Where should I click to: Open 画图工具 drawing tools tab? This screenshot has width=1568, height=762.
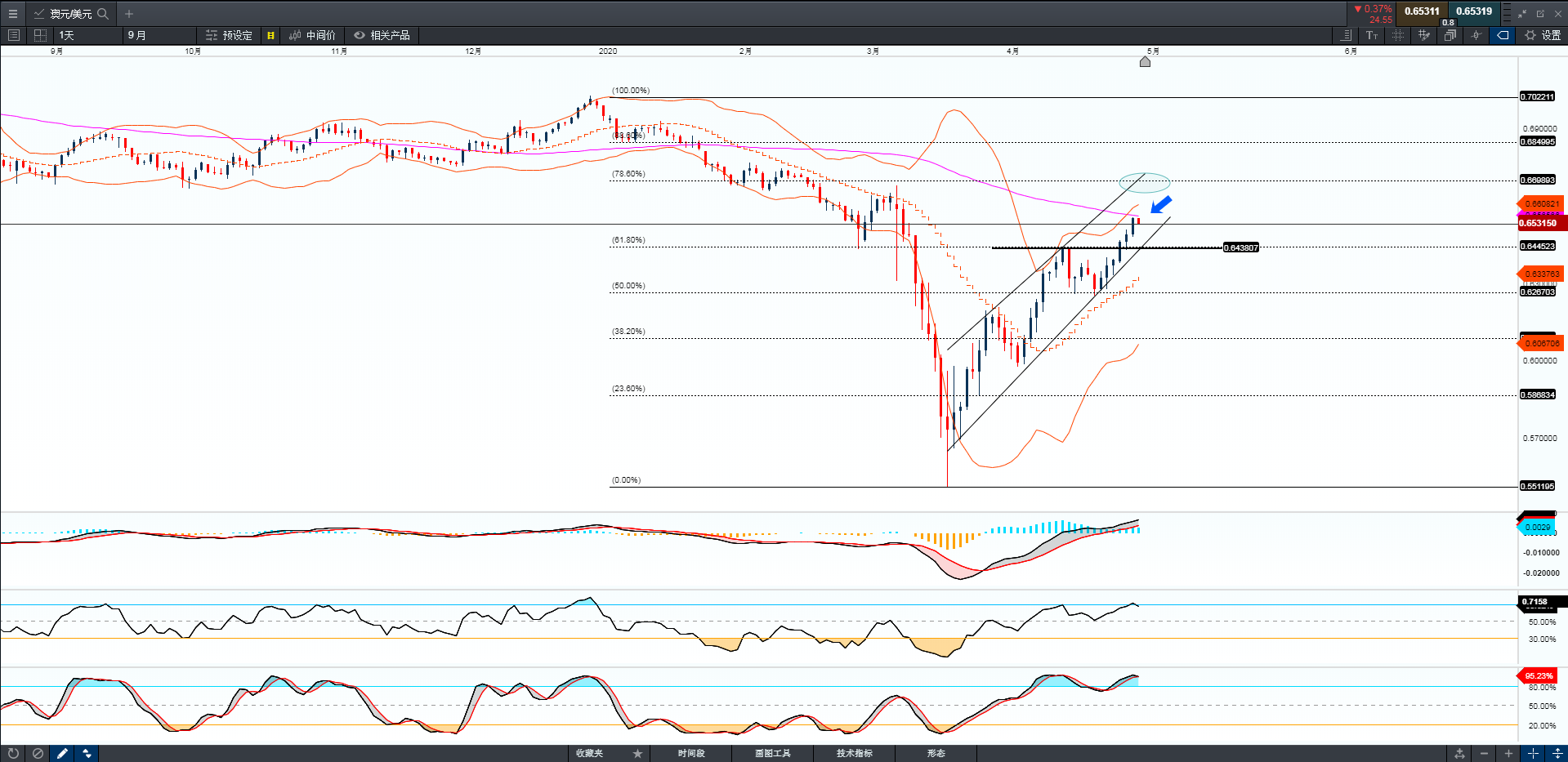(772, 753)
